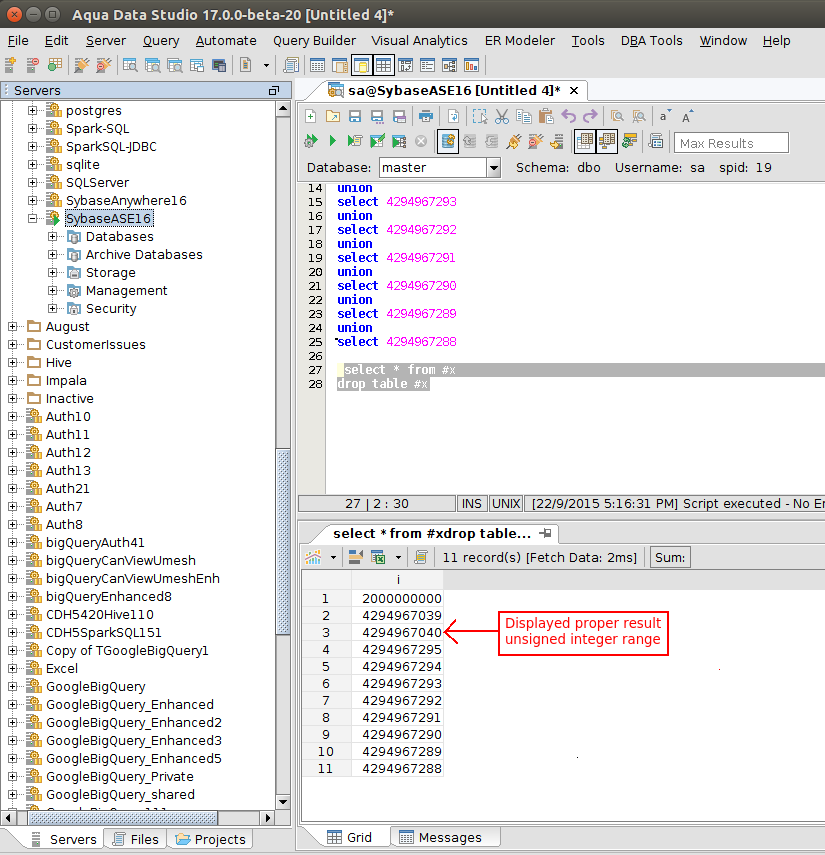The image size is (825, 855).
Task: Click in the Max Results field
Action: coord(731,143)
